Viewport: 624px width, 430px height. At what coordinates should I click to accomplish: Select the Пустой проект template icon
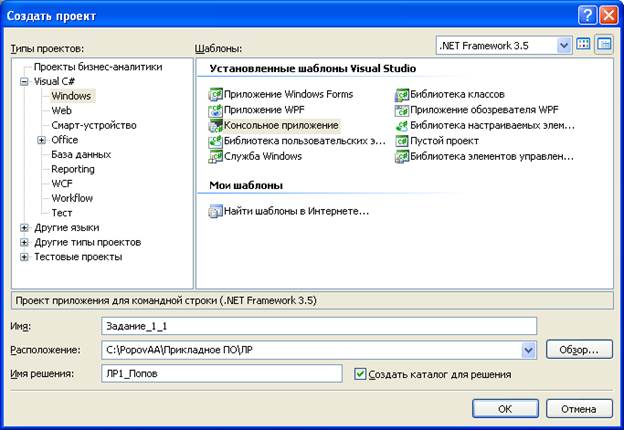pyautogui.click(x=402, y=141)
